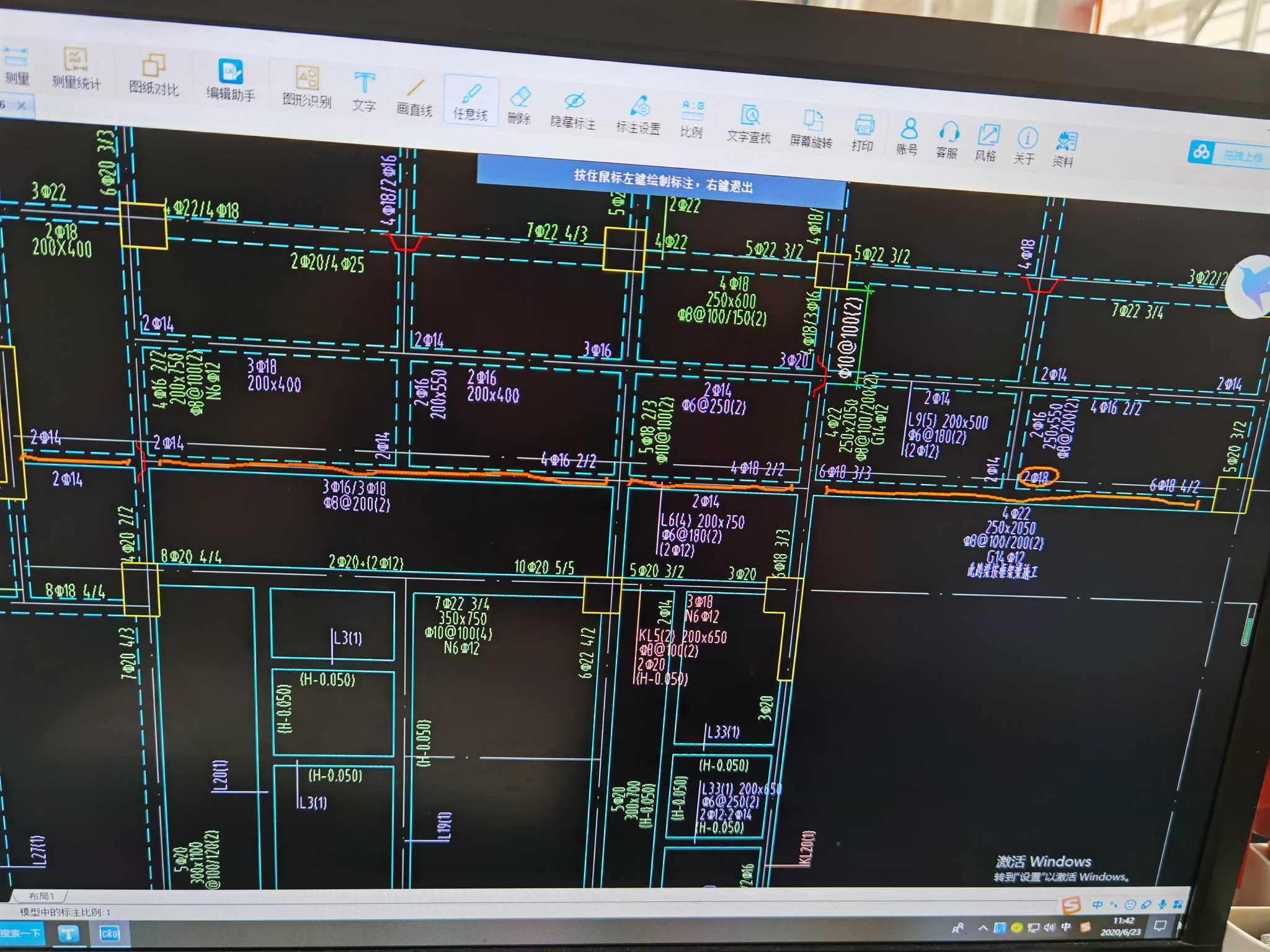The height and width of the screenshot is (952, 1270).
Task: Open 文字查找 text search
Action: coord(749,125)
